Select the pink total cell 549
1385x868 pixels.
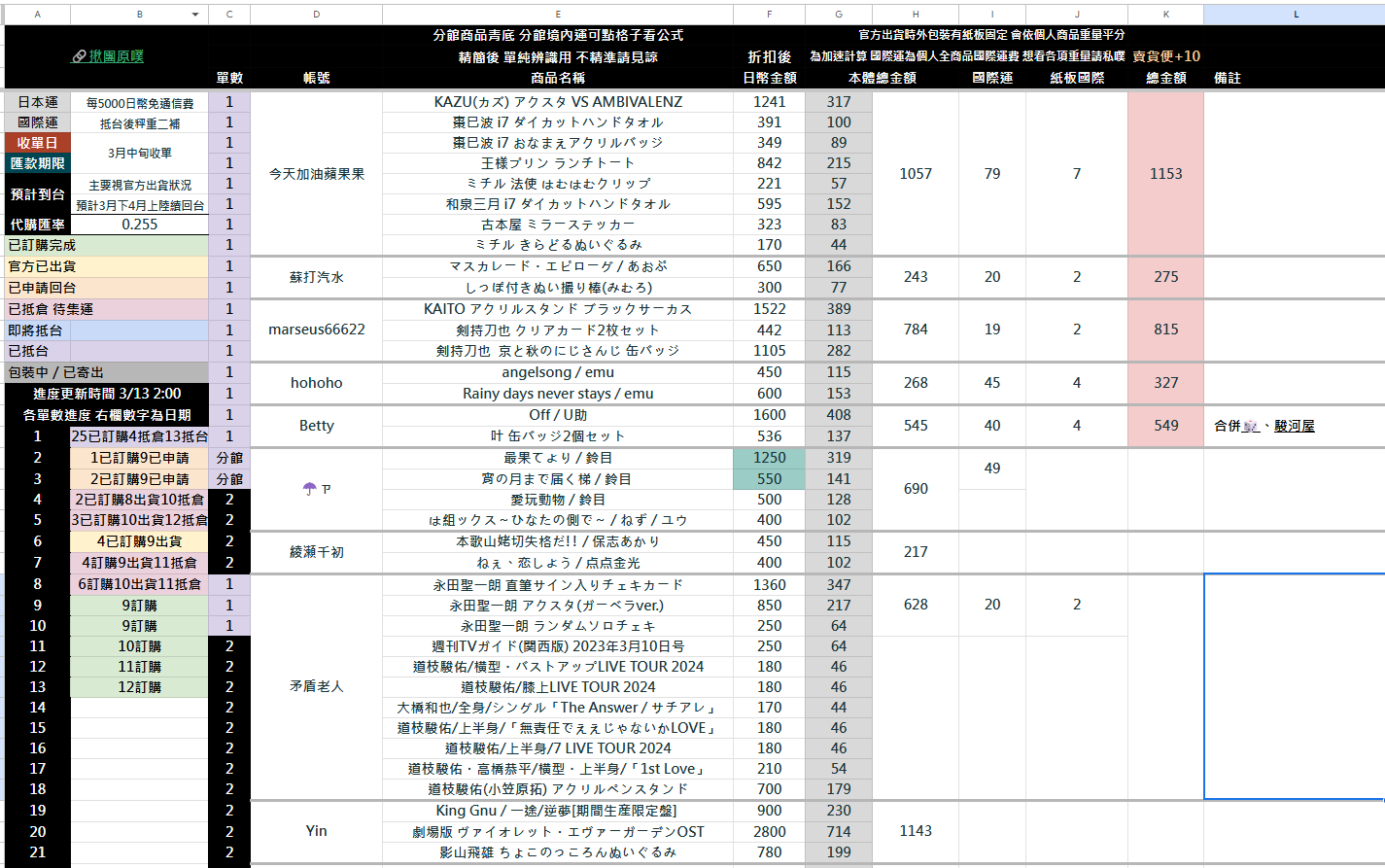click(x=1165, y=426)
